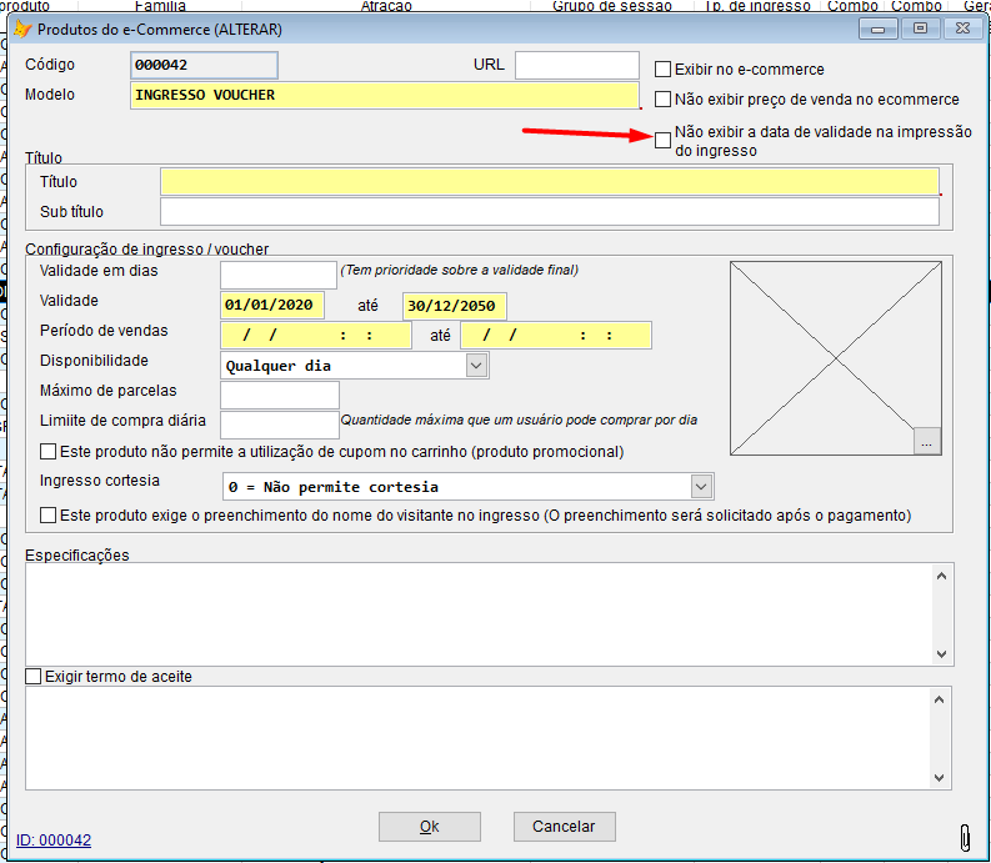This screenshot has height=863, width=991.
Task: Click the Cancelar button
Action: [564, 826]
